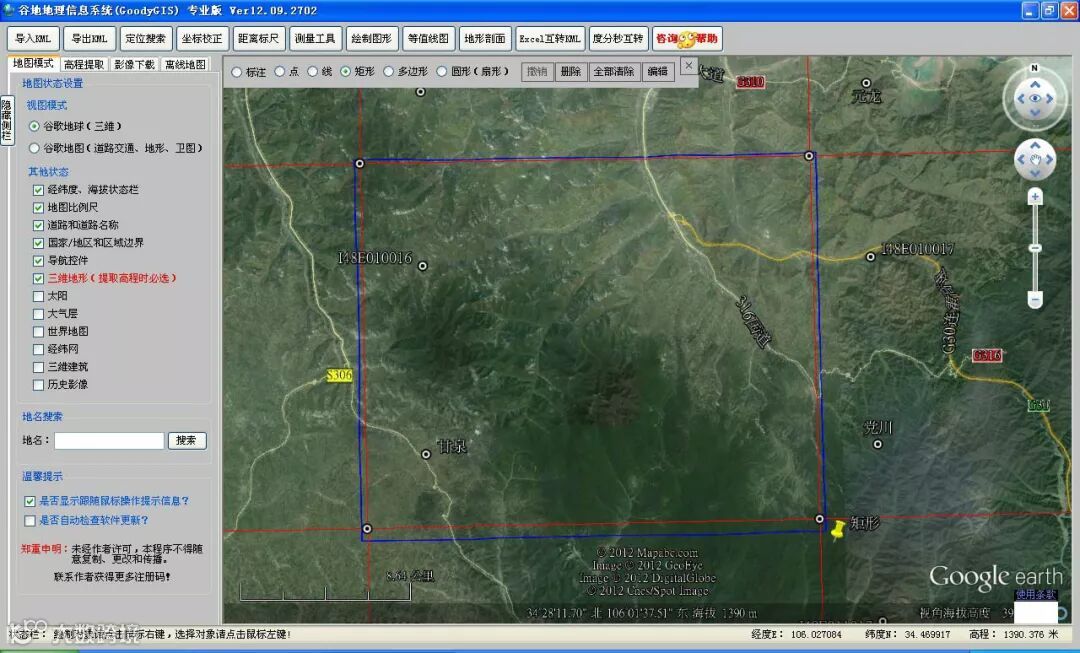Enable the 三维建筑 checkbox
This screenshot has width=1080, height=653.
[39, 367]
